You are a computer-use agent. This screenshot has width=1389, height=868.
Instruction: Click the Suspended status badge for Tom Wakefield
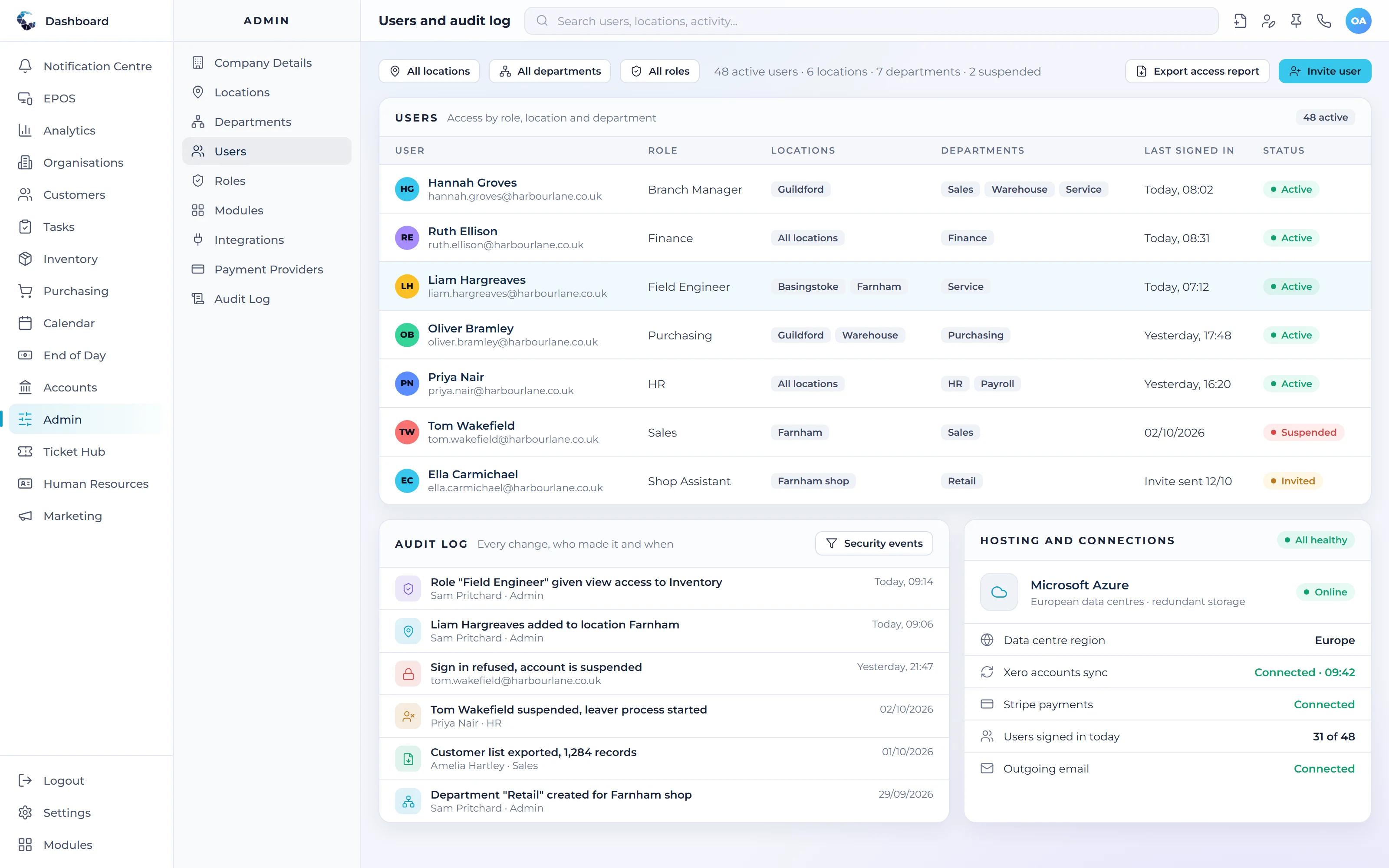[x=1303, y=432]
